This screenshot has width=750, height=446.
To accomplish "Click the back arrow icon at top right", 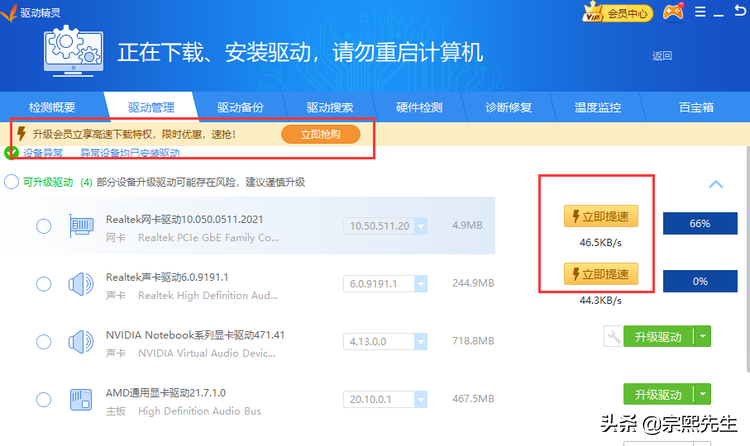I will pyautogui.click(x=740, y=11).
